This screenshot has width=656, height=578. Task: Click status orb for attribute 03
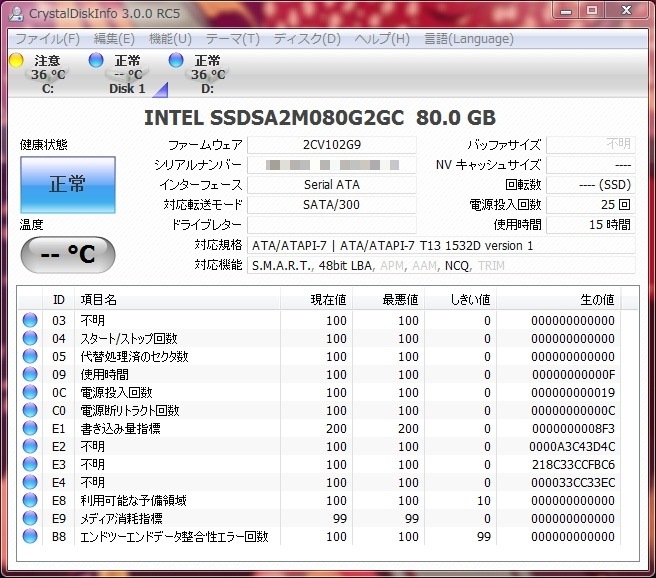point(30,321)
